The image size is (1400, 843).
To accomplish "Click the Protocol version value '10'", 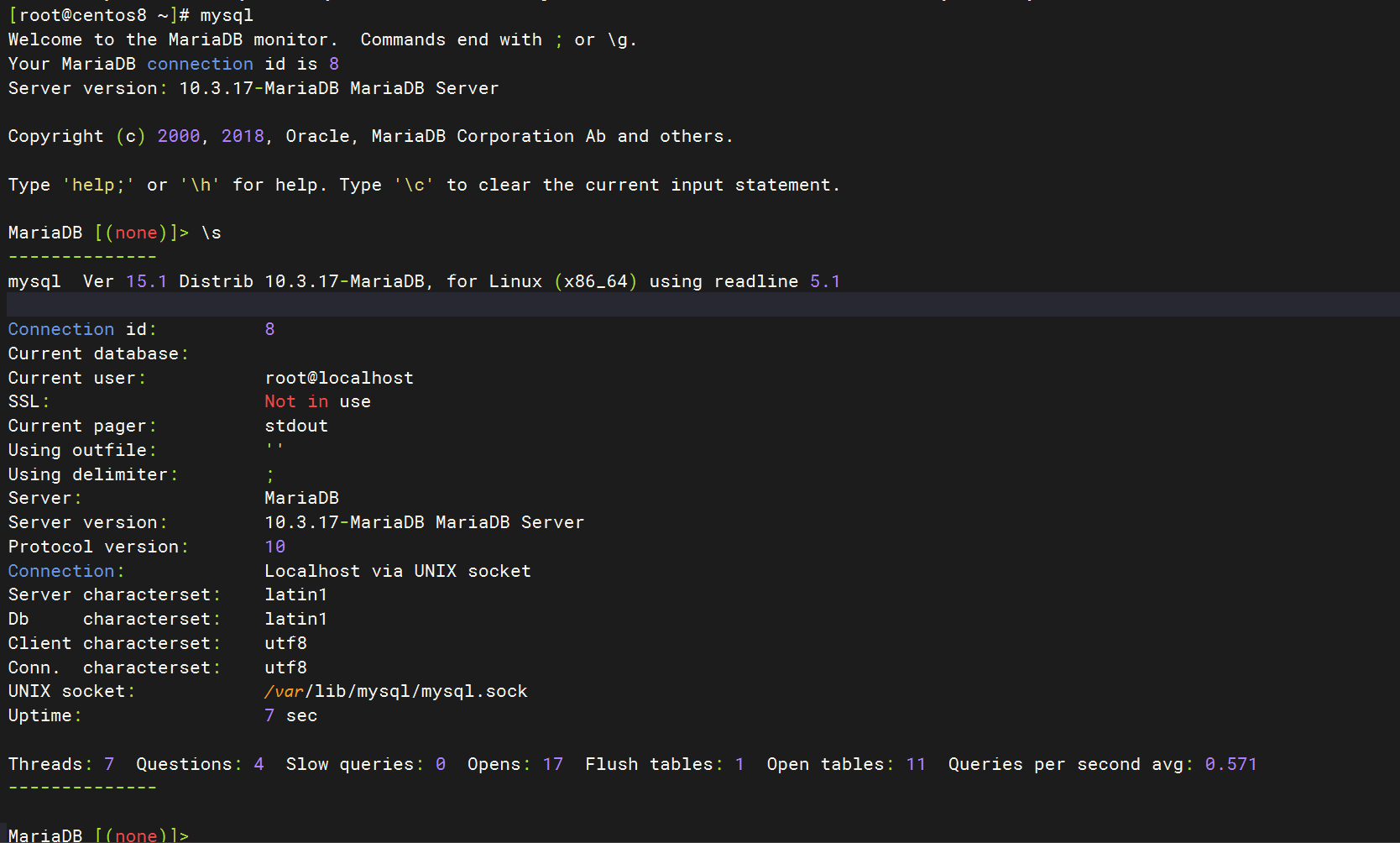I will (x=275, y=547).
